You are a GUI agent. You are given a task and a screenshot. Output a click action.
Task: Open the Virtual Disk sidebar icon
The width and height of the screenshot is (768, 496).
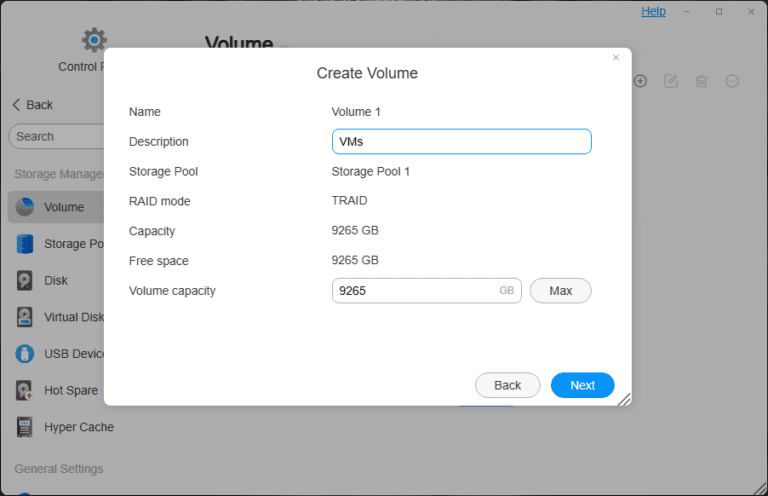pyautogui.click(x=25, y=317)
